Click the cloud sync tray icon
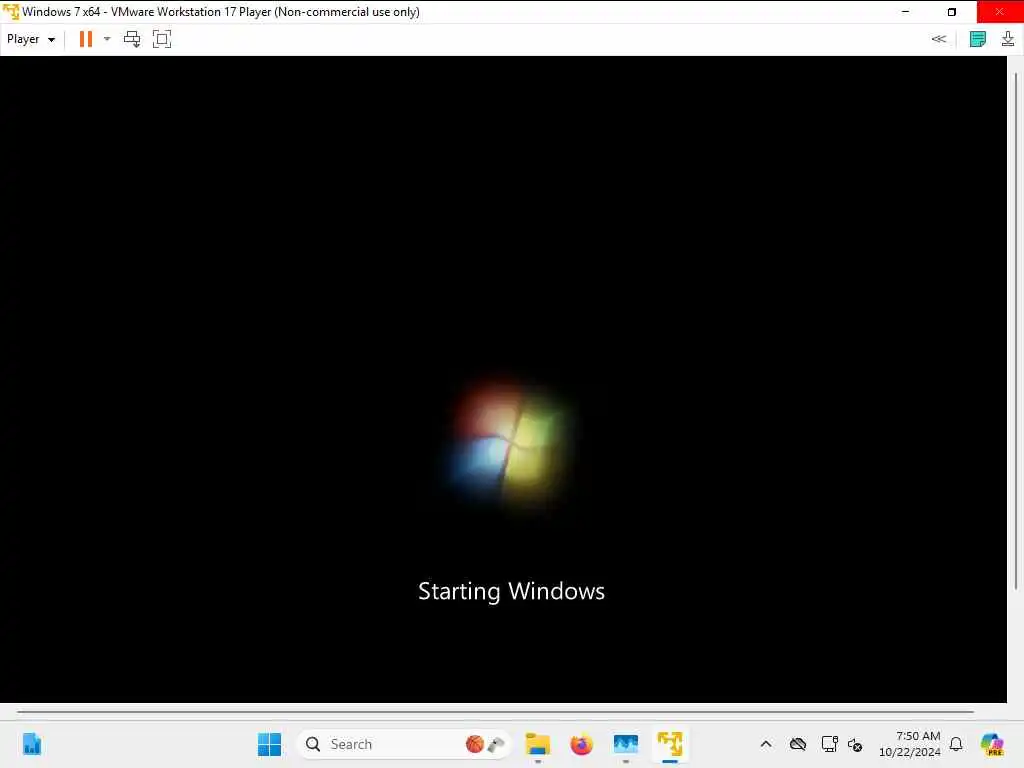 coord(797,744)
